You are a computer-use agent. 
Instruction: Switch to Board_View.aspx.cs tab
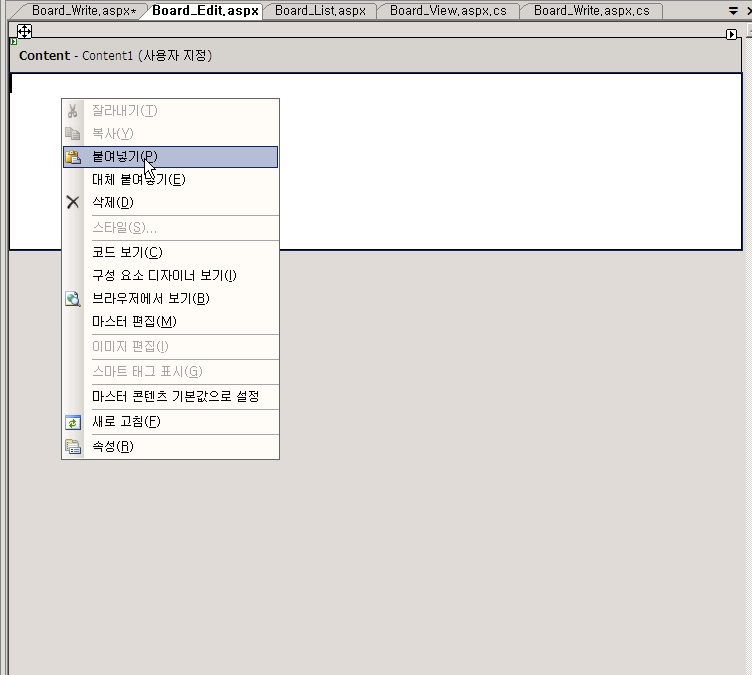click(x=448, y=11)
